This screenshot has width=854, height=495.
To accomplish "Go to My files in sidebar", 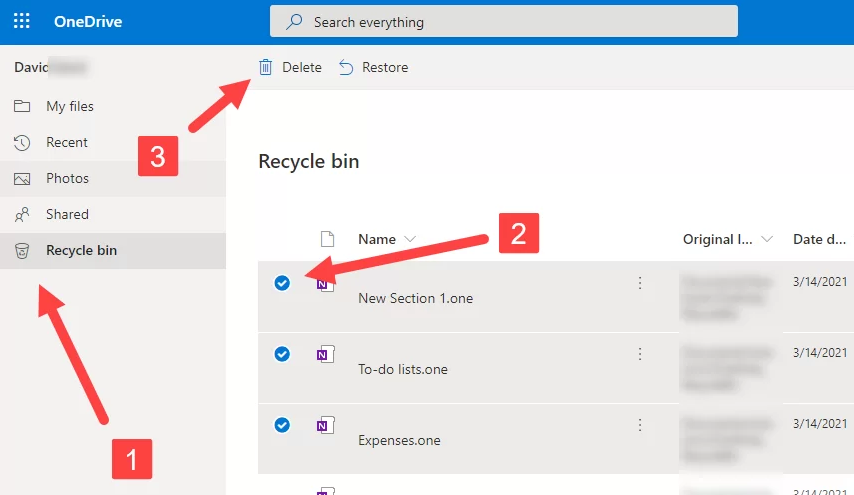I will (70, 107).
